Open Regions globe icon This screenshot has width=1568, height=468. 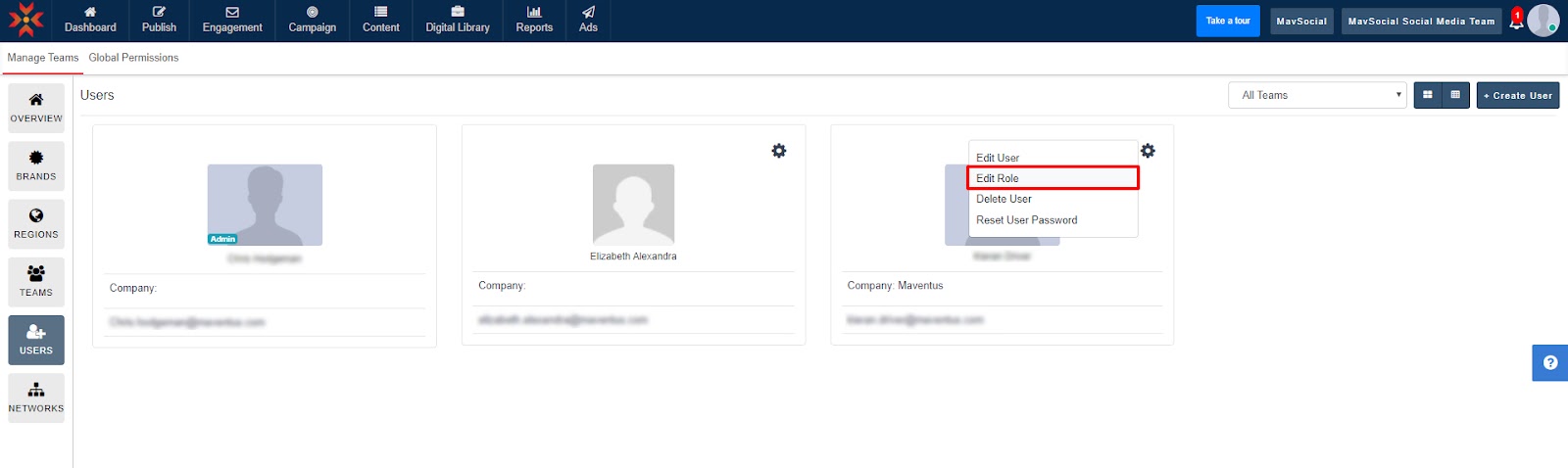click(x=36, y=216)
